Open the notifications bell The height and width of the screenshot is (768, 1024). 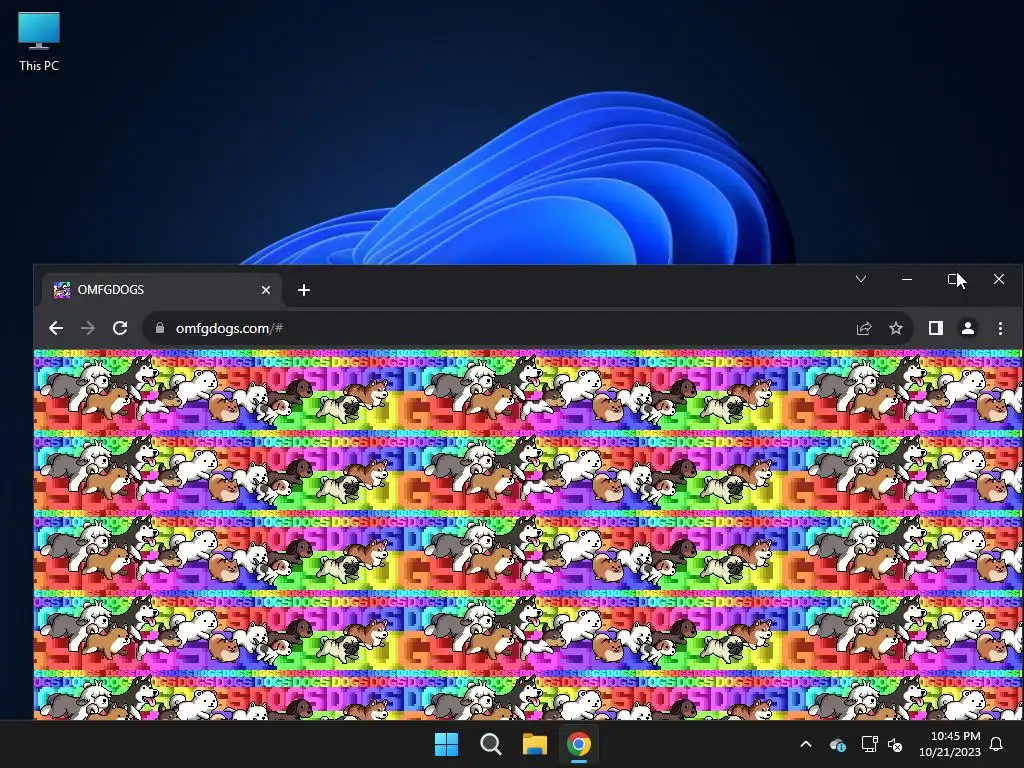[x=997, y=744]
